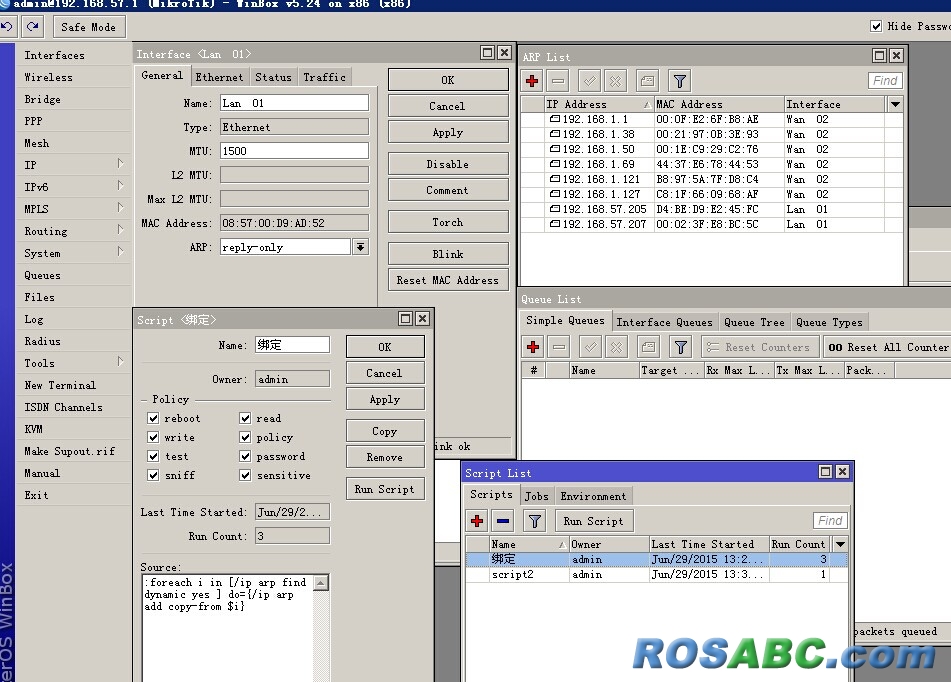Switch to the Traffic tab
This screenshot has width=951, height=682.
324,77
